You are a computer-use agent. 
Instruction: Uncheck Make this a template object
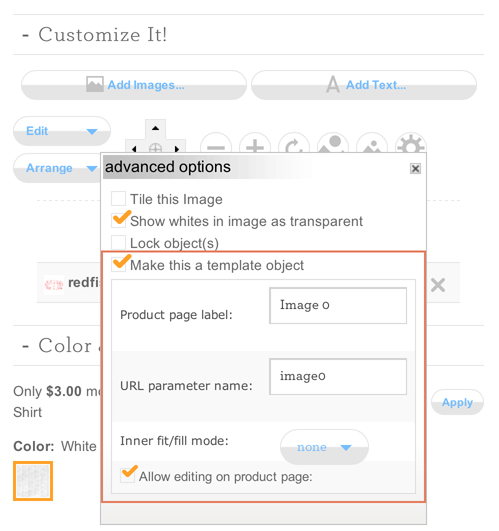pyautogui.click(x=118, y=264)
